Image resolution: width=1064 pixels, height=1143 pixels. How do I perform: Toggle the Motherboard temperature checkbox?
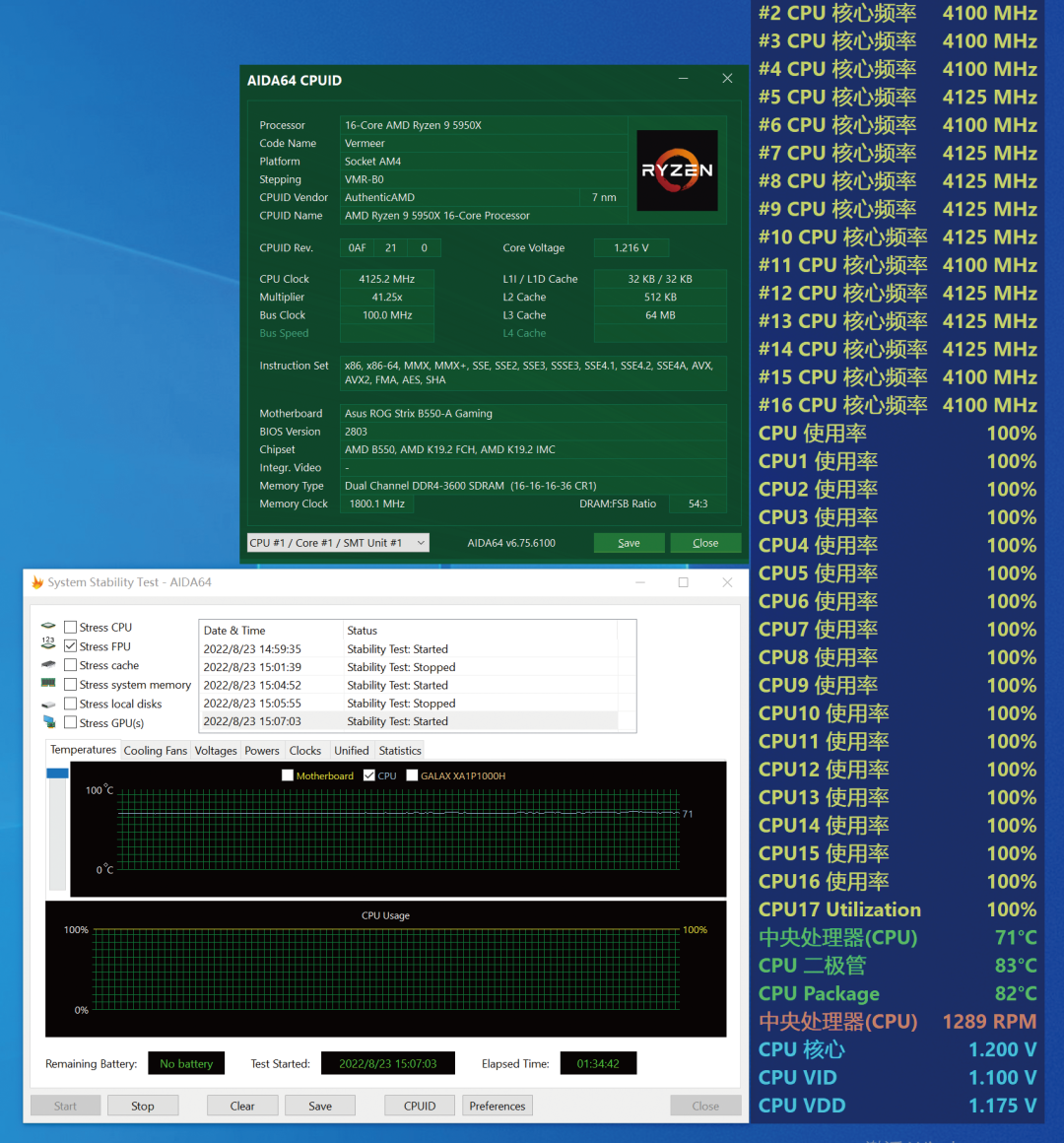coord(288,775)
